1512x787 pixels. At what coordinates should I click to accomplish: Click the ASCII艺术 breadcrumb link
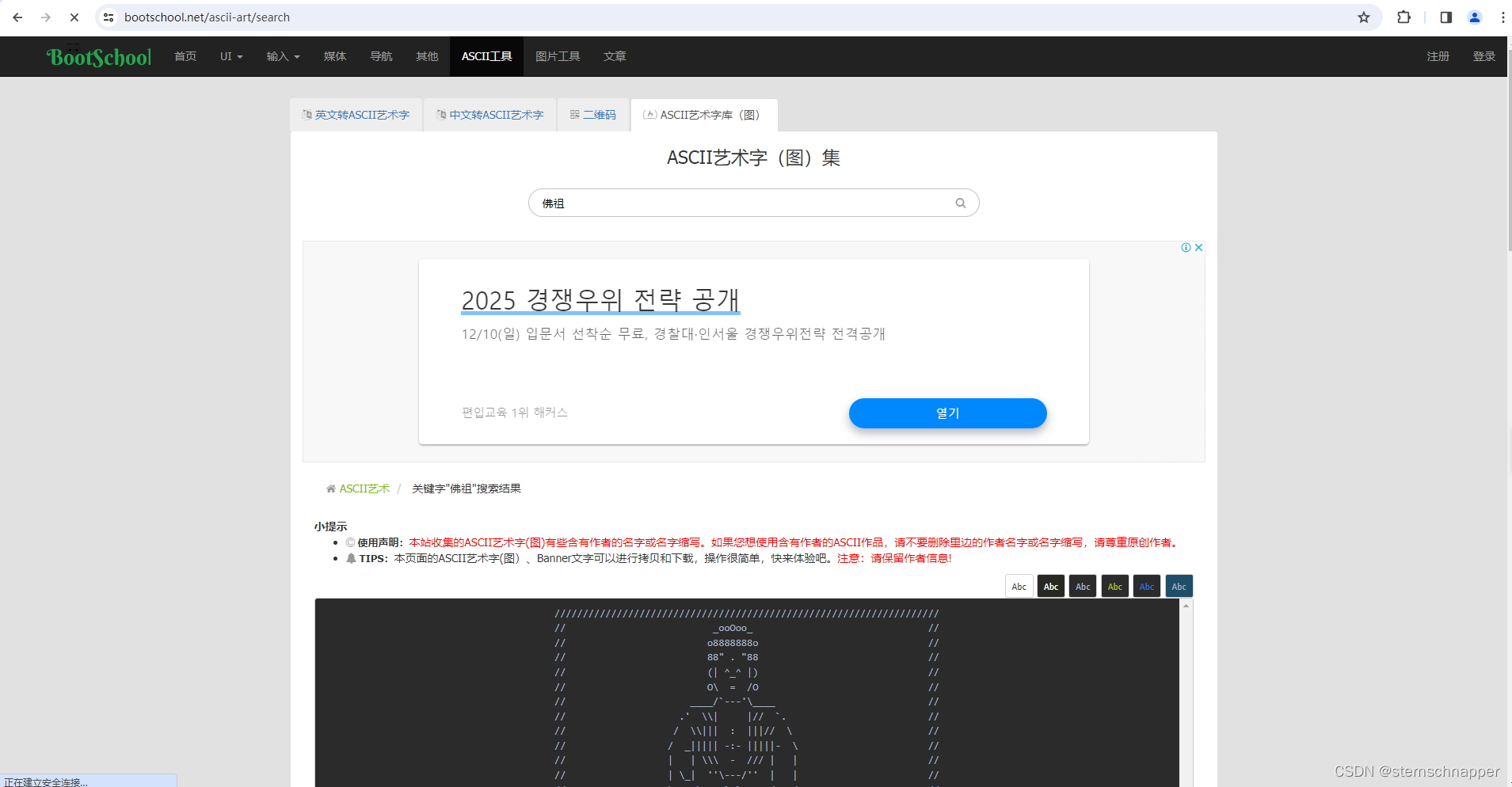364,488
